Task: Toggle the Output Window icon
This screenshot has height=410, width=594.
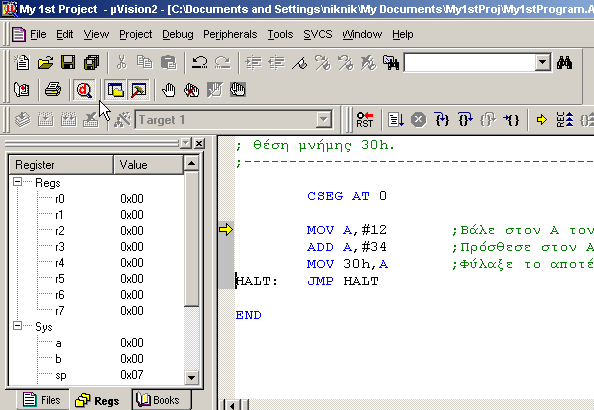Action: 139,90
